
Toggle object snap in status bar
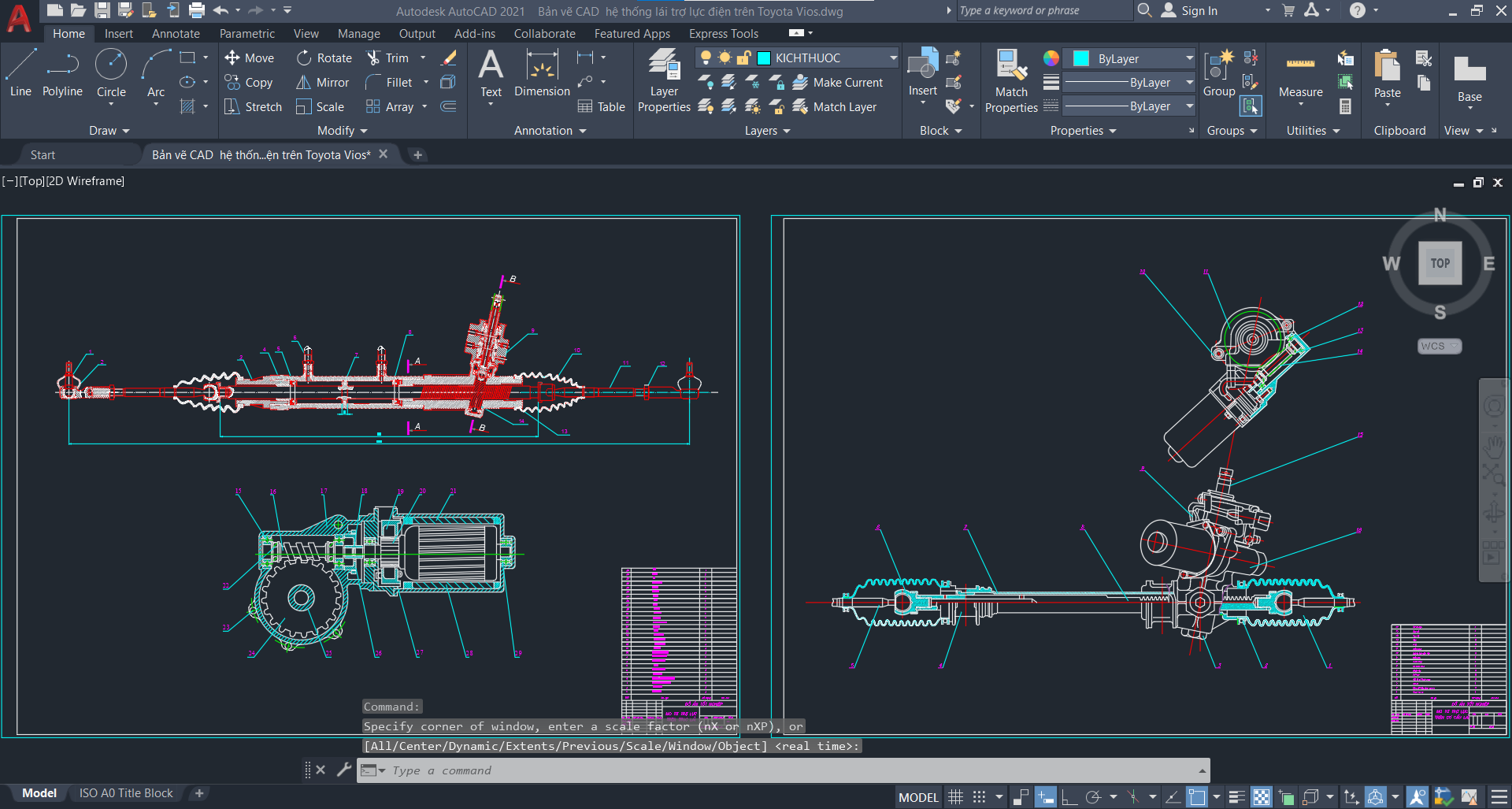point(1197,797)
